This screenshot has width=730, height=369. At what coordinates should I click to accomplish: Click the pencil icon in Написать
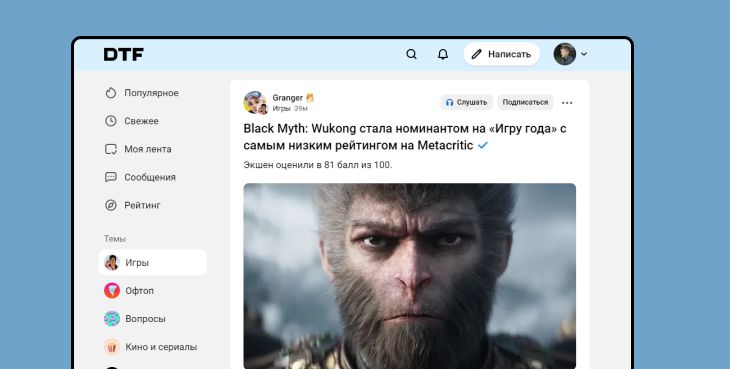tap(476, 54)
